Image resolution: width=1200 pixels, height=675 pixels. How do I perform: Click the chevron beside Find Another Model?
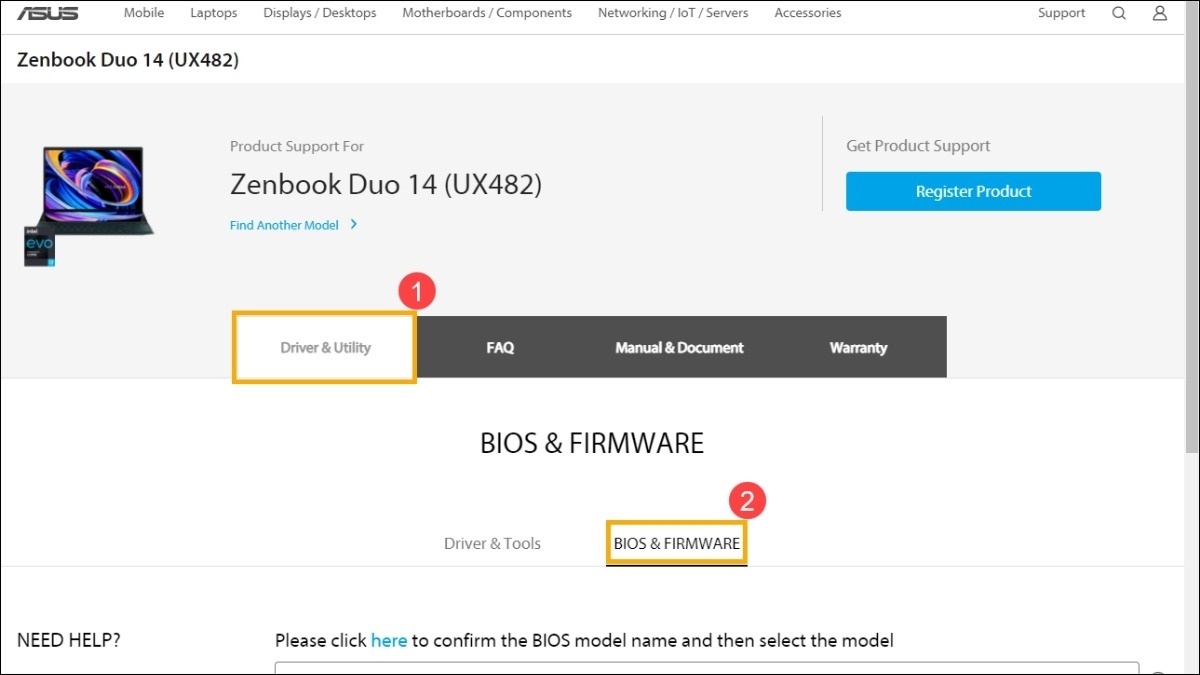coord(354,225)
